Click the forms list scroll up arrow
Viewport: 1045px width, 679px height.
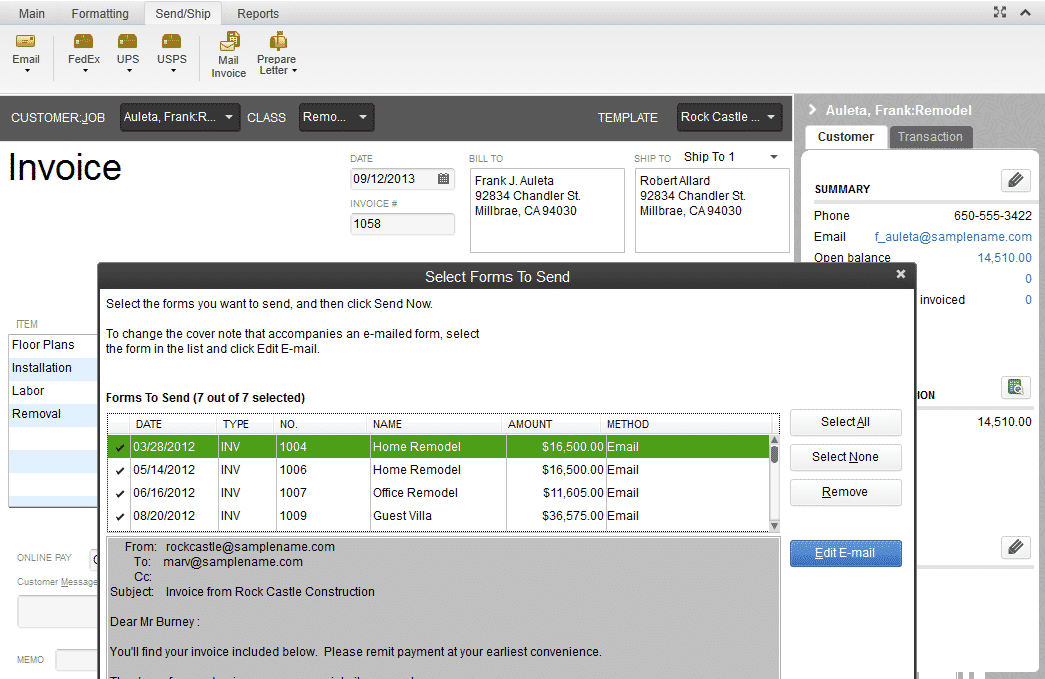tap(774, 440)
